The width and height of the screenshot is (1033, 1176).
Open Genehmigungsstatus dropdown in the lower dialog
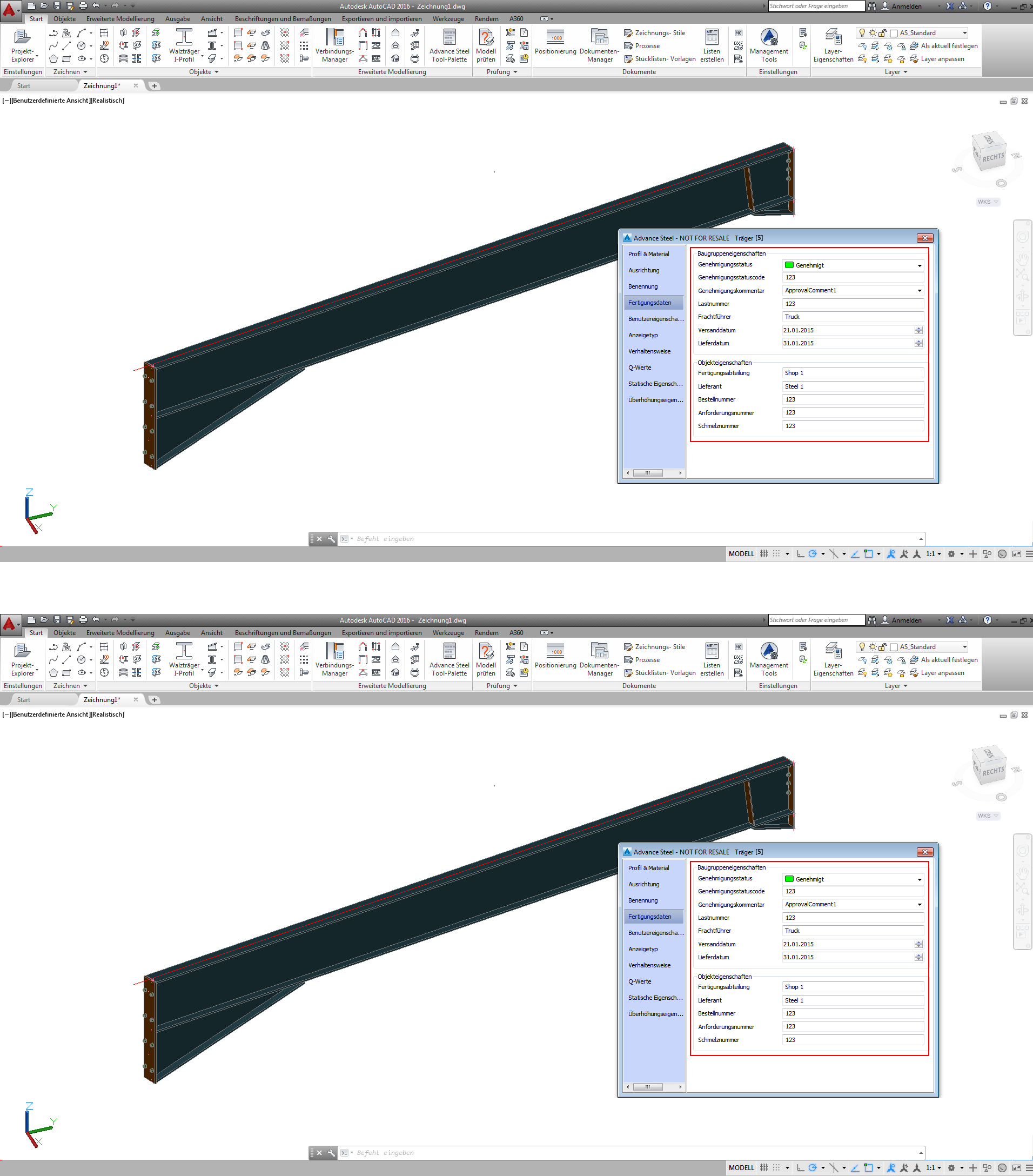click(919, 879)
